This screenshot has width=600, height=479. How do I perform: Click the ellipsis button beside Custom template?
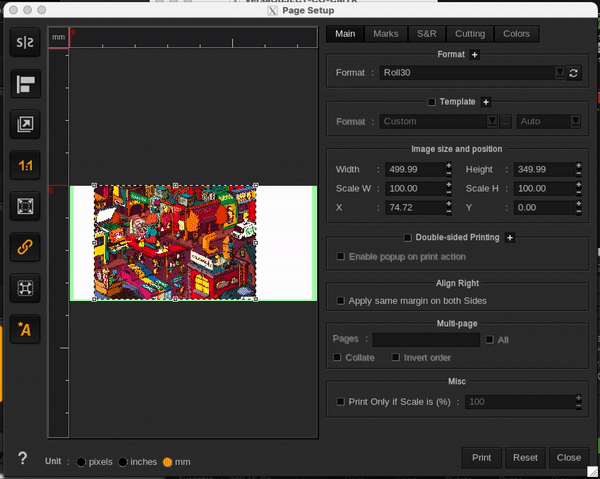[505, 122]
